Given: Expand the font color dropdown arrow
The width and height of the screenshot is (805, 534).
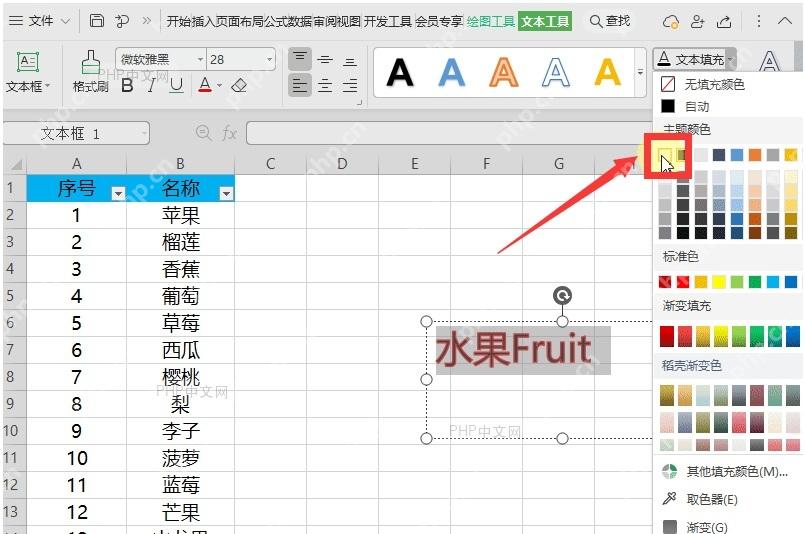Looking at the screenshot, I should (220, 86).
